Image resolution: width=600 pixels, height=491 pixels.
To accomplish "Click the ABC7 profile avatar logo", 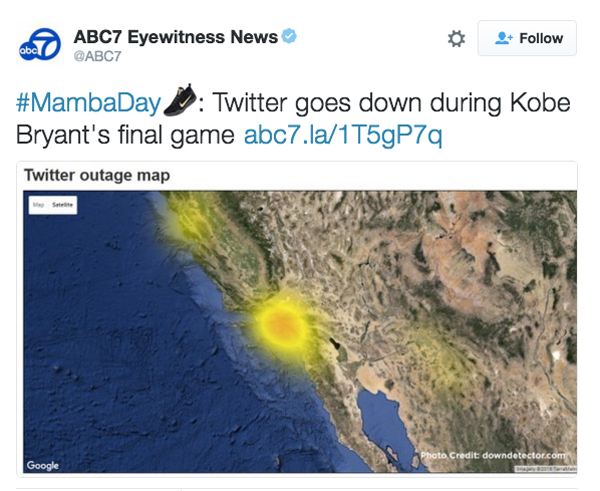I will pyautogui.click(x=40, y=44).
